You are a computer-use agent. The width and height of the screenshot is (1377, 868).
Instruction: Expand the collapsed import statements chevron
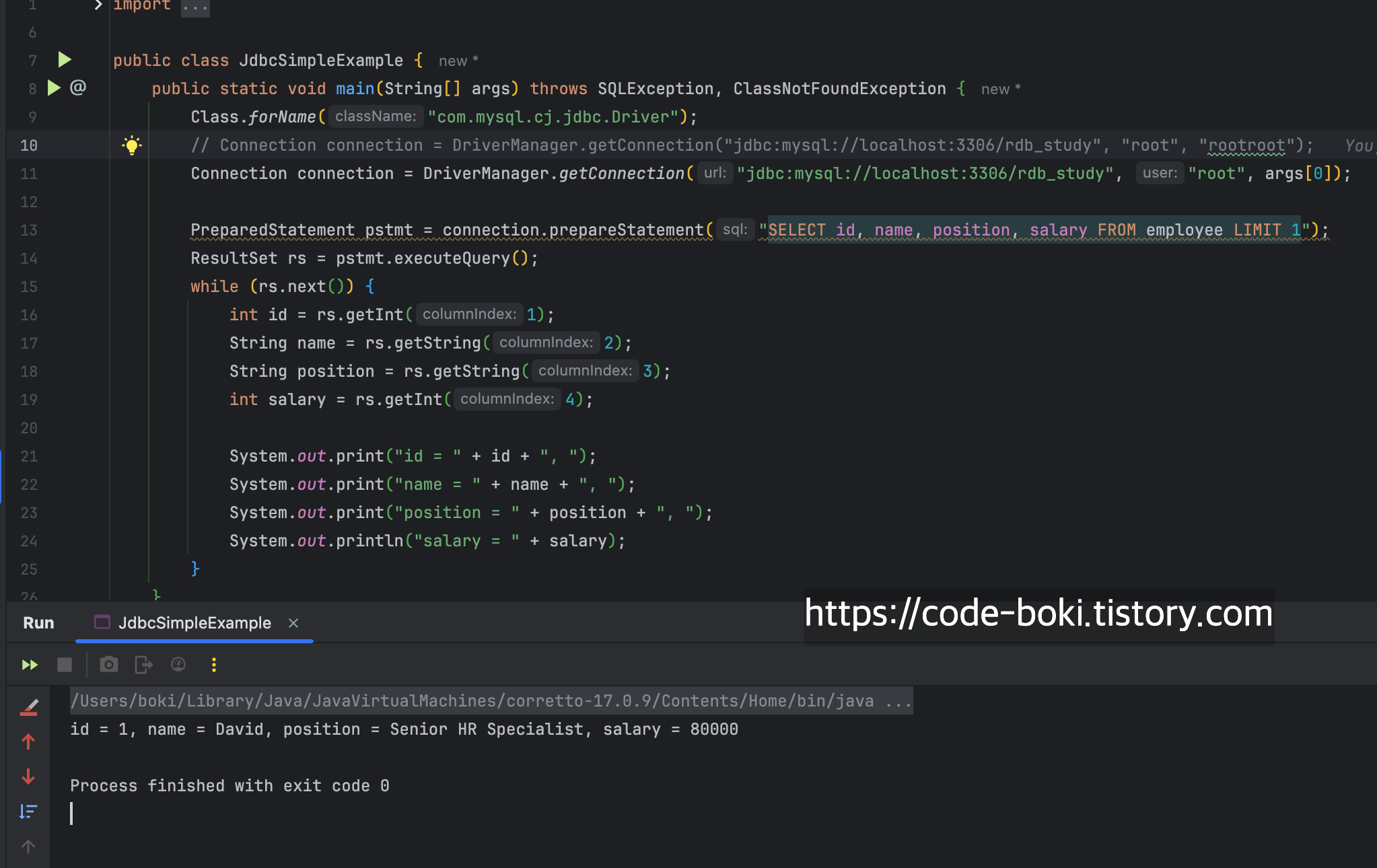pyautogui.click(x=98, y=5)
